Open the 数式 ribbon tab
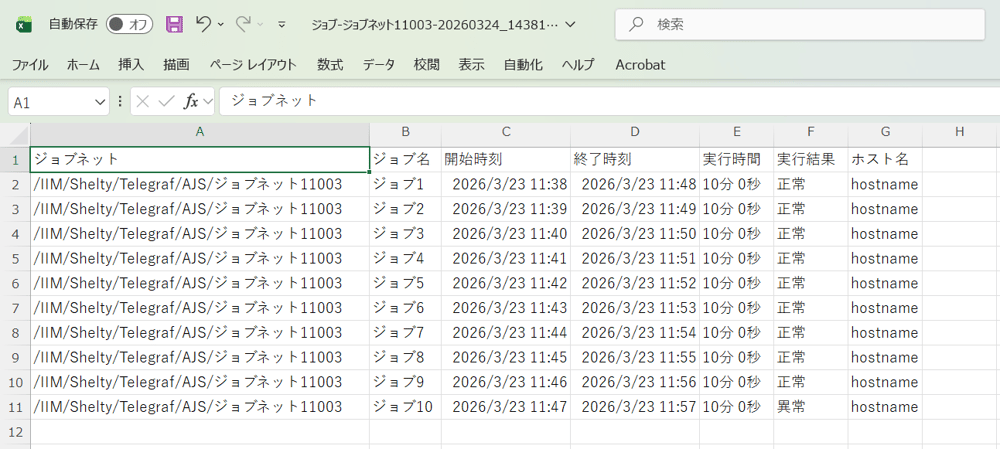This screenshot has width=1000, height=449. (330, 64)
